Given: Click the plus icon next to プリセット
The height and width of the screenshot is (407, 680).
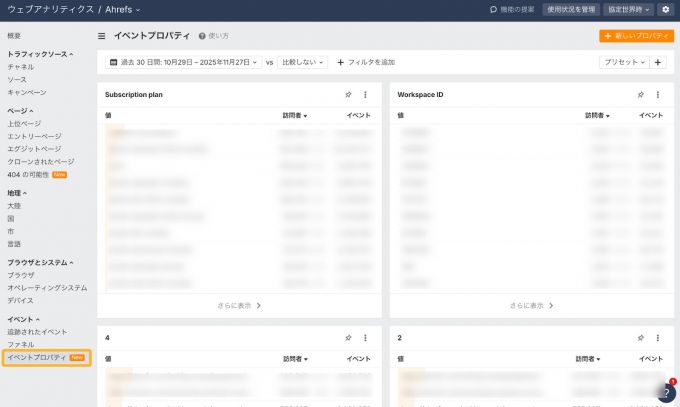Looking at the screenshot, I should (x=658, y=62).
